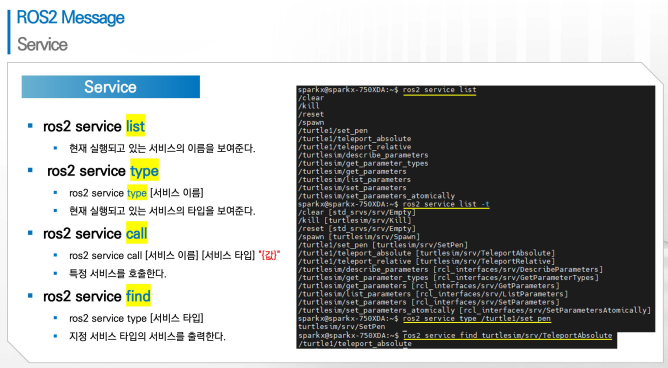Click the type '[rcl_interfaces/srv/GetParameterTypes]'

(x=515, y=277)
